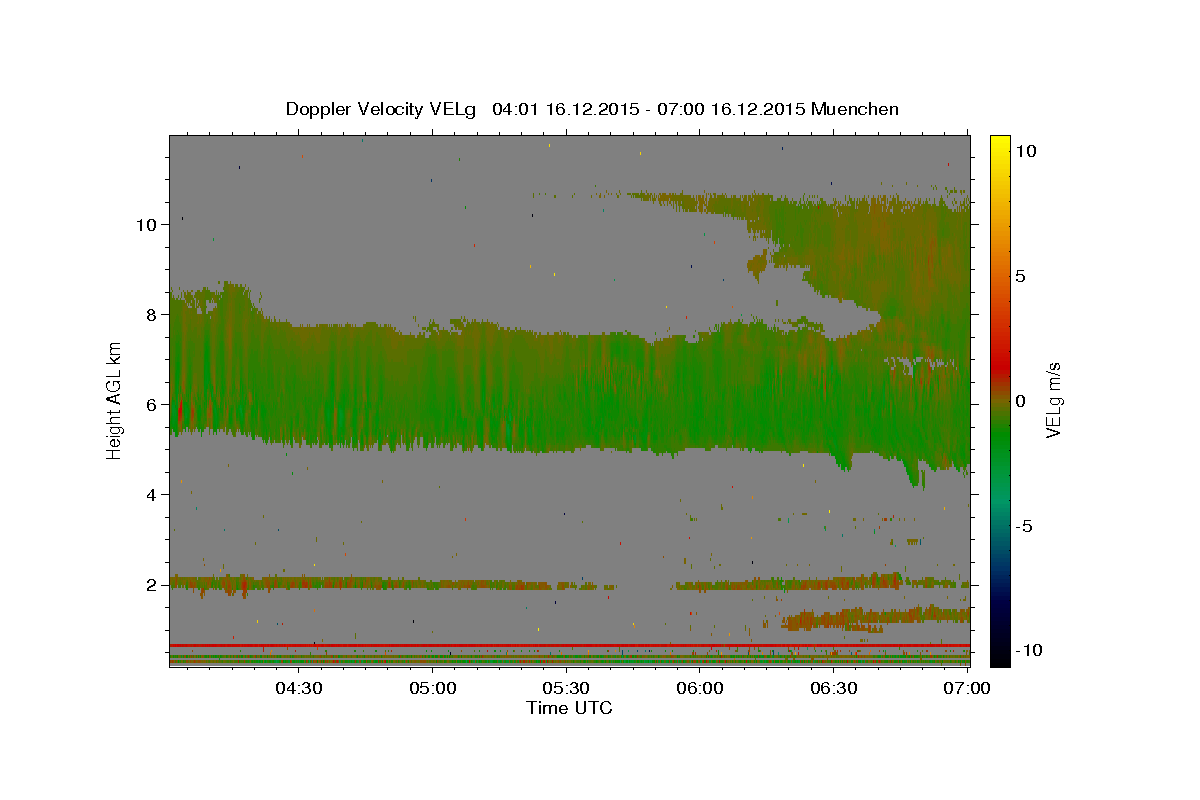
Task: Click the 05:30 time tick label
Action: (566, 688)
